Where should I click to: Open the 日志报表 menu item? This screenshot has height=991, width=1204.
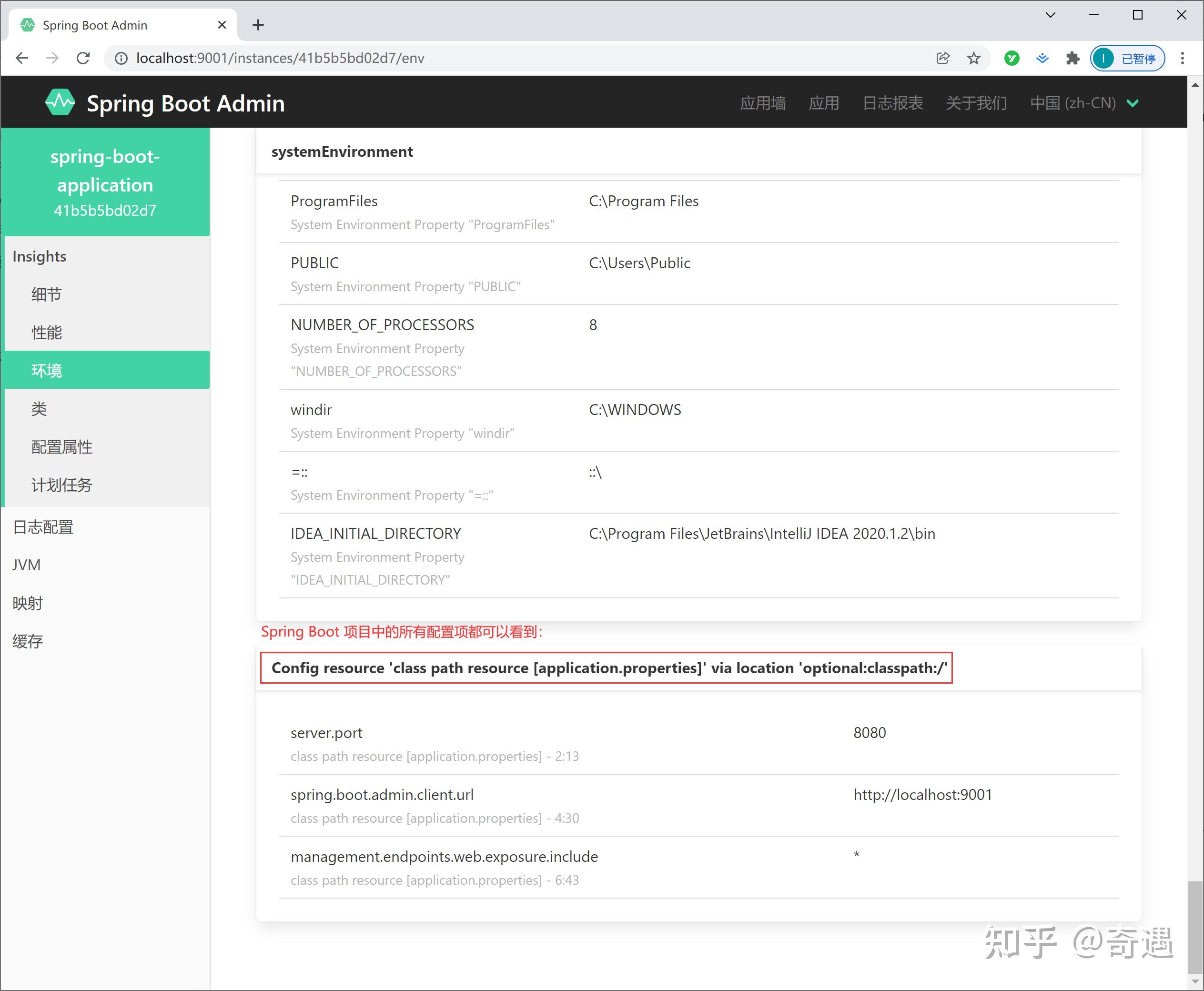(x=892, y=103)
